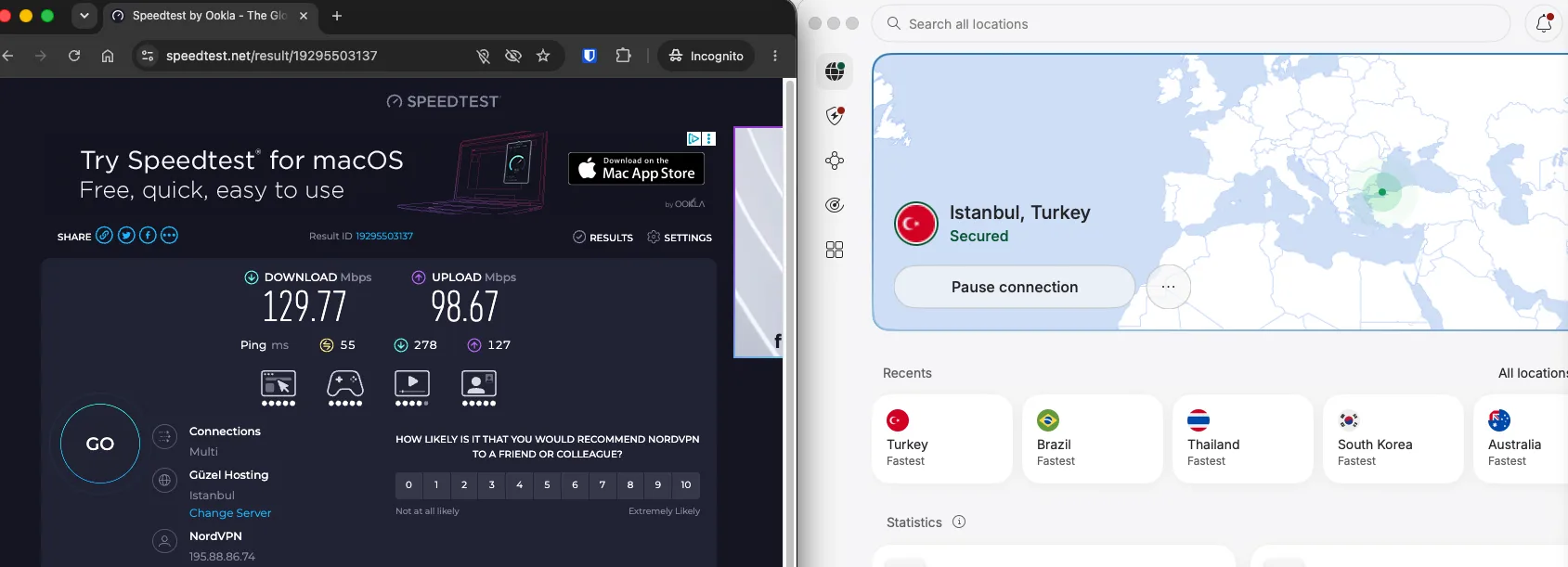This screenshot has width=1568, height=567.
Task: Click Chrome page vertical scrollbar
Action: pos(790,322)
